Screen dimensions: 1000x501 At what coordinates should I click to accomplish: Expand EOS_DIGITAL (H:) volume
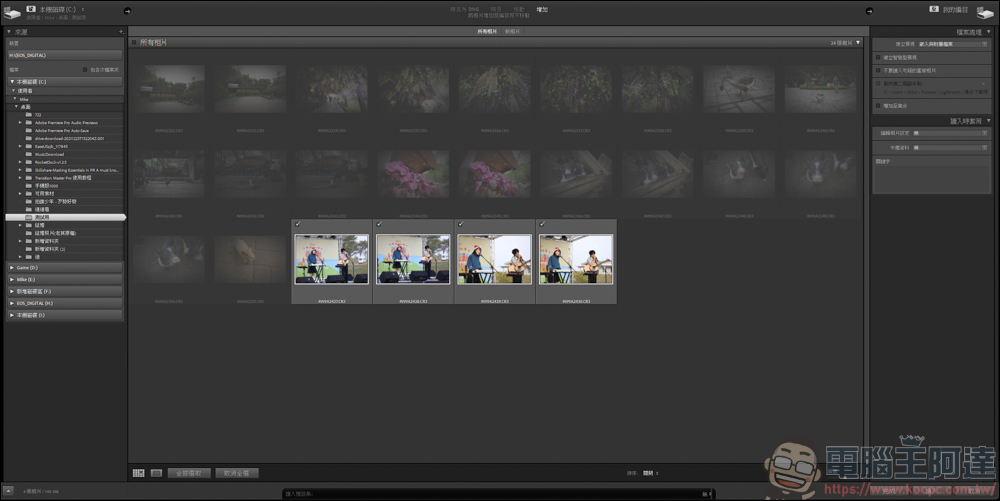tap(12, 303)
